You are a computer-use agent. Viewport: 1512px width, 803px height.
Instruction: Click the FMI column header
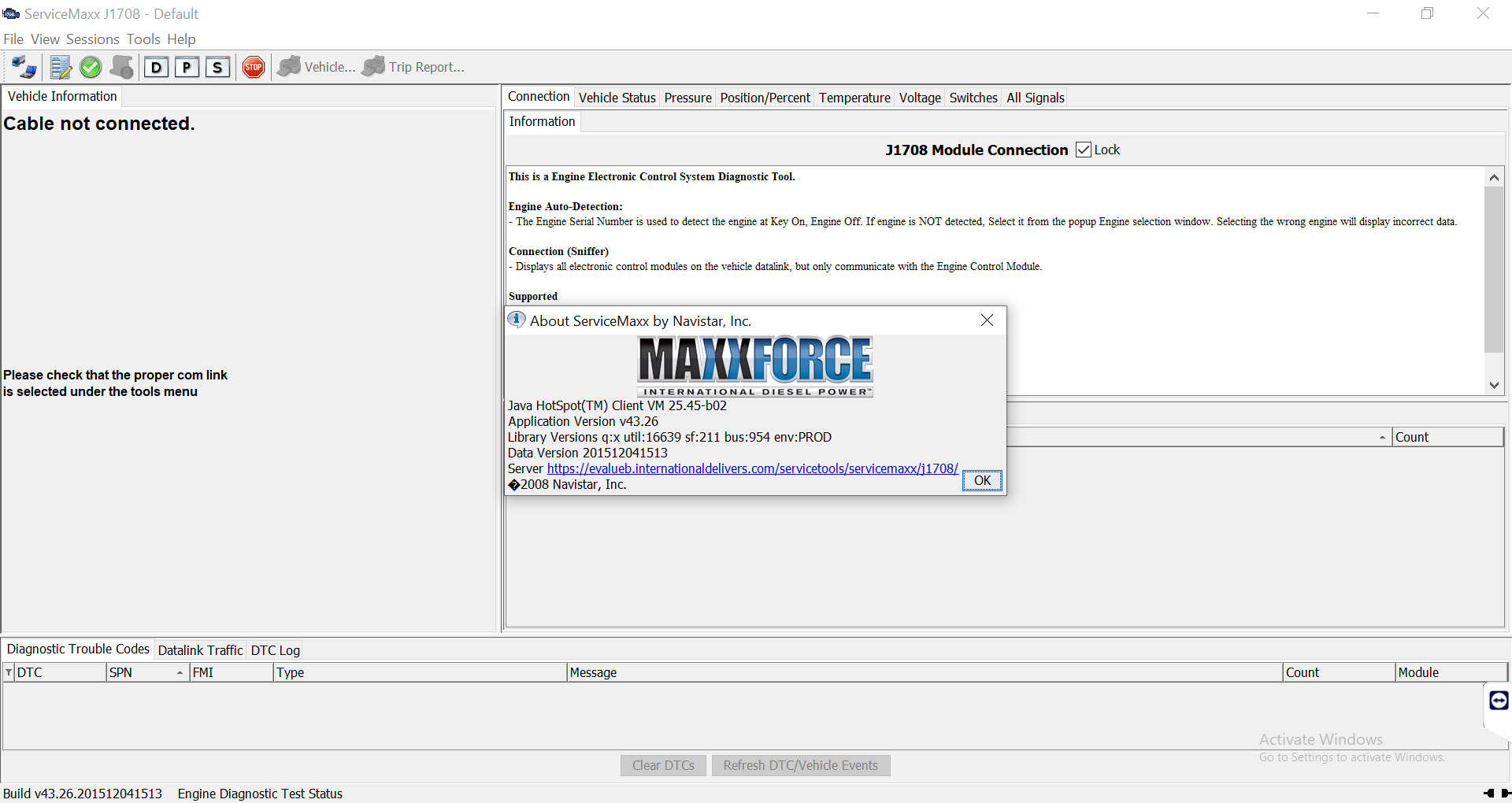click(231, 672)
